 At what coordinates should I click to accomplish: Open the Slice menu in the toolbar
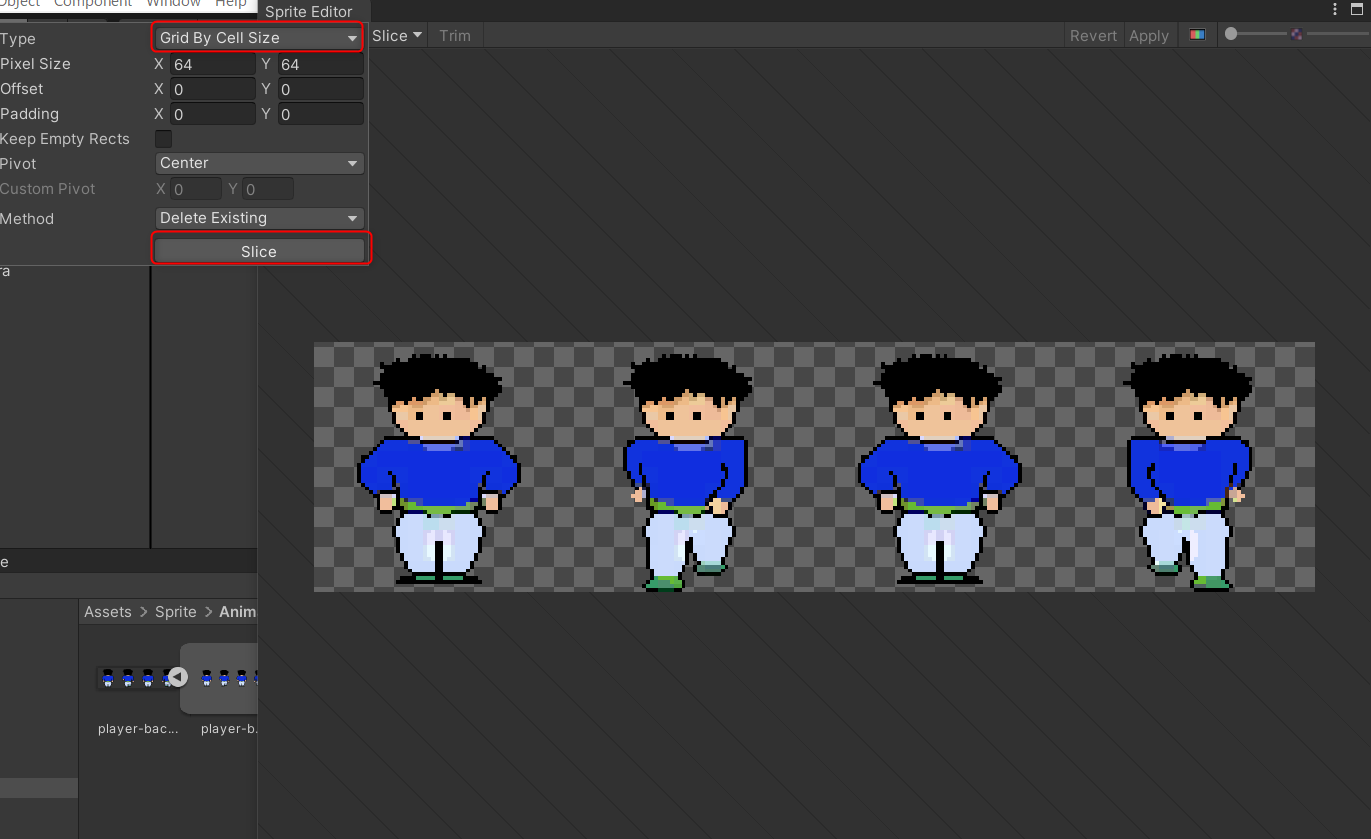click(396, 35)
